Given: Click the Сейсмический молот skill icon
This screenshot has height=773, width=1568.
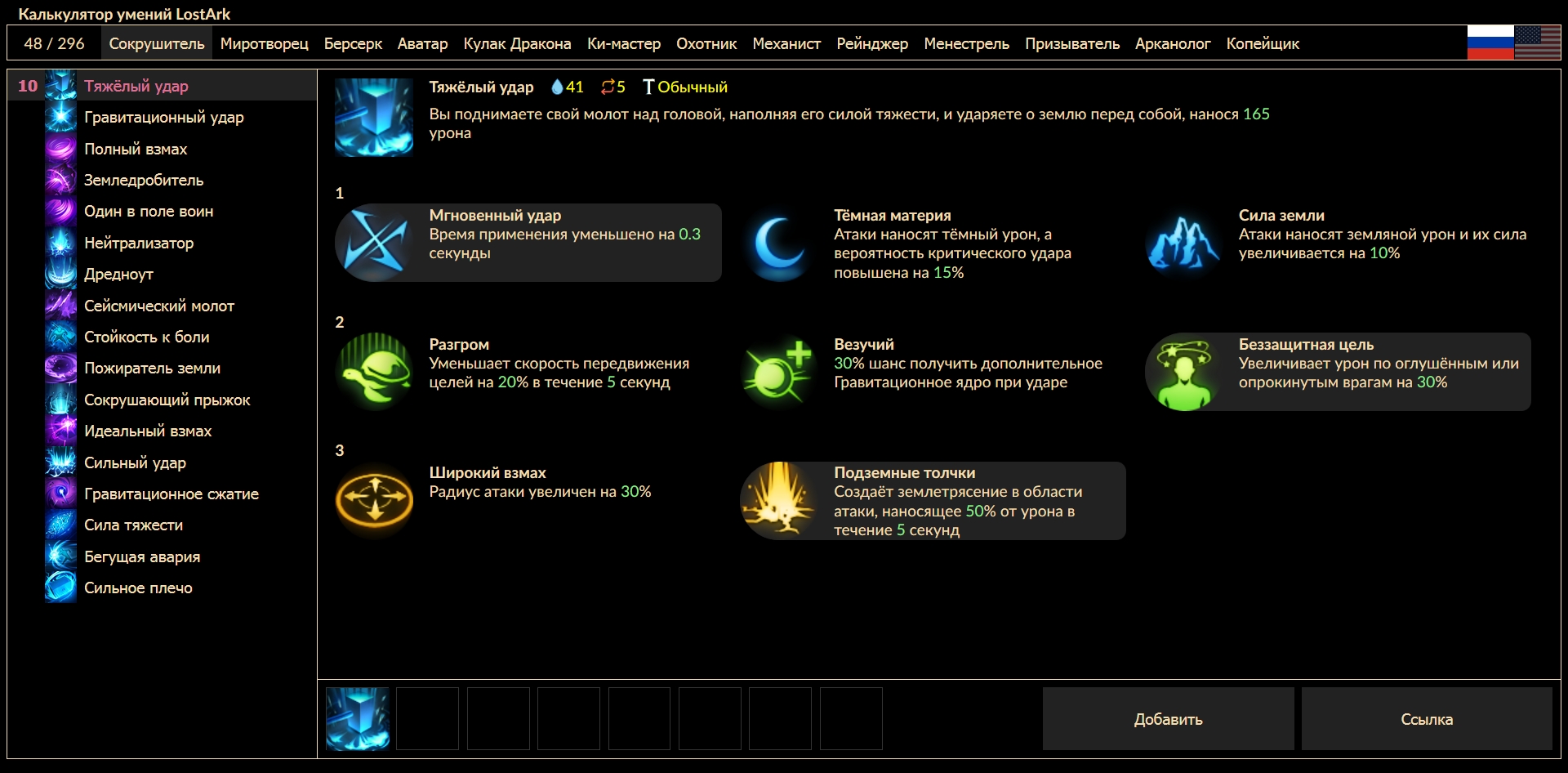Looking at the screenshot, I should point(60,306).
